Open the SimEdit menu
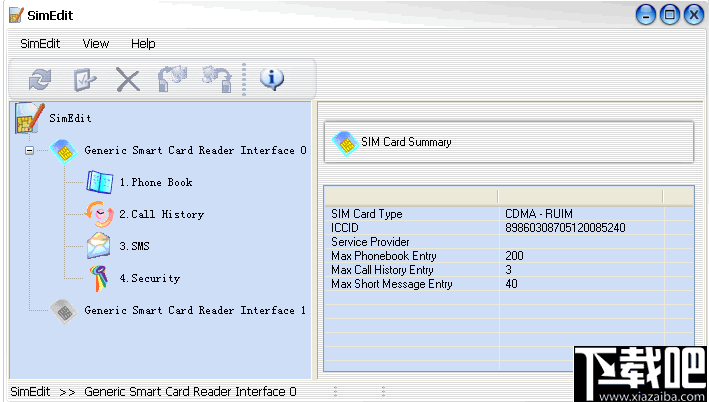Screen dimensions: 709x402 [40, 44]
